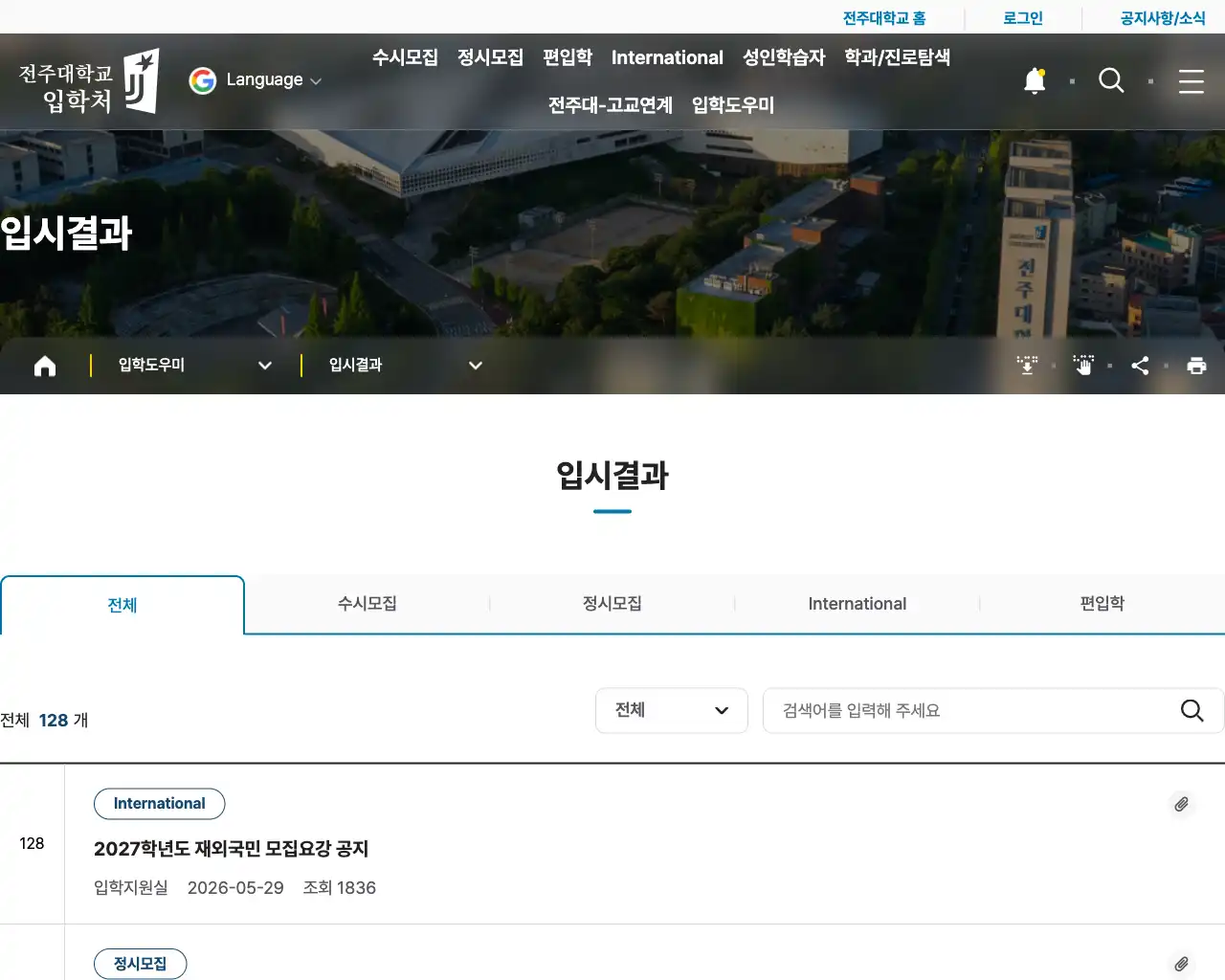1225x980 pixels.
Task: Switch to the 편입학 tab
Action: pos(1102,604)
